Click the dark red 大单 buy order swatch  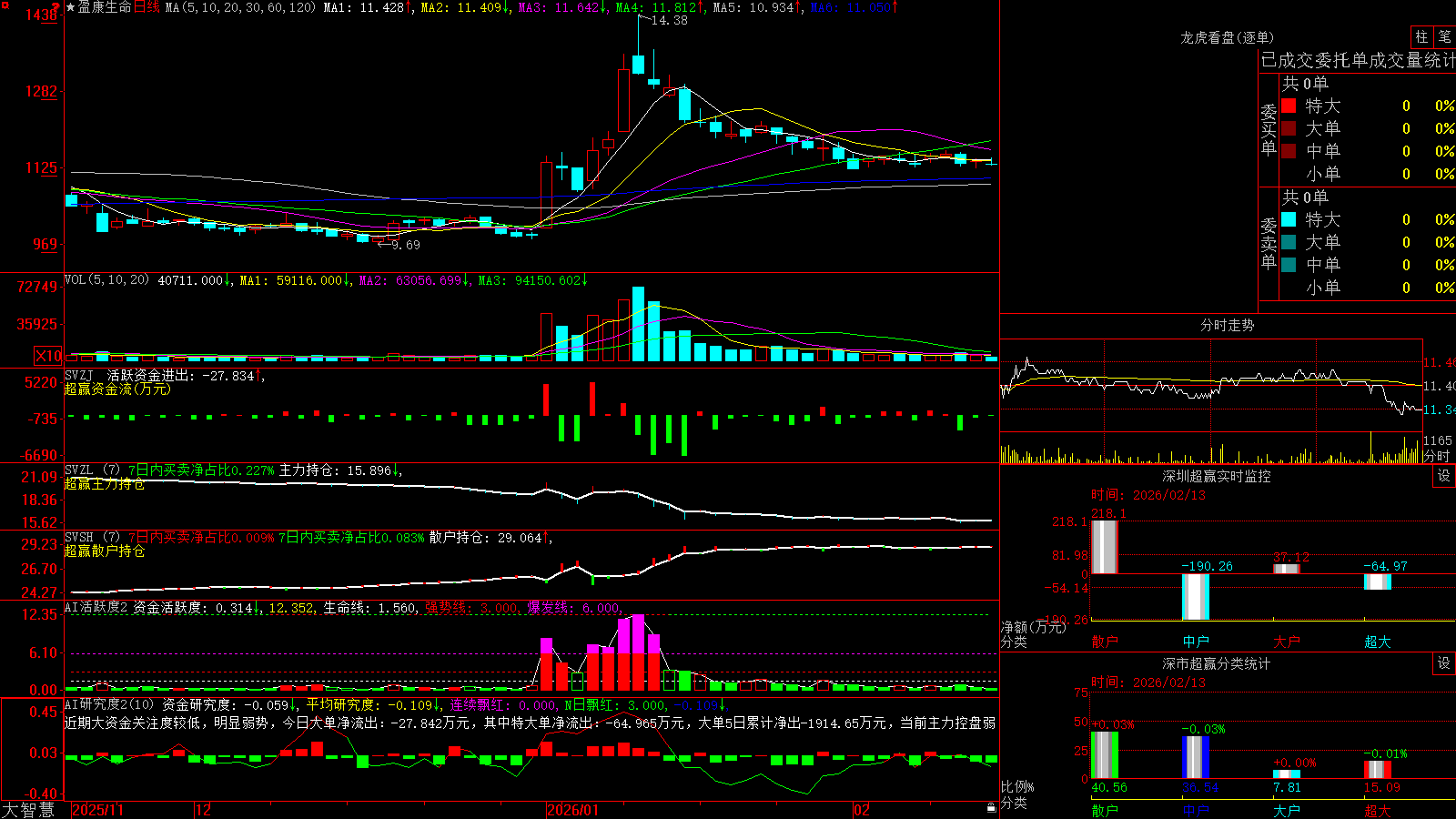(1289, 128)
